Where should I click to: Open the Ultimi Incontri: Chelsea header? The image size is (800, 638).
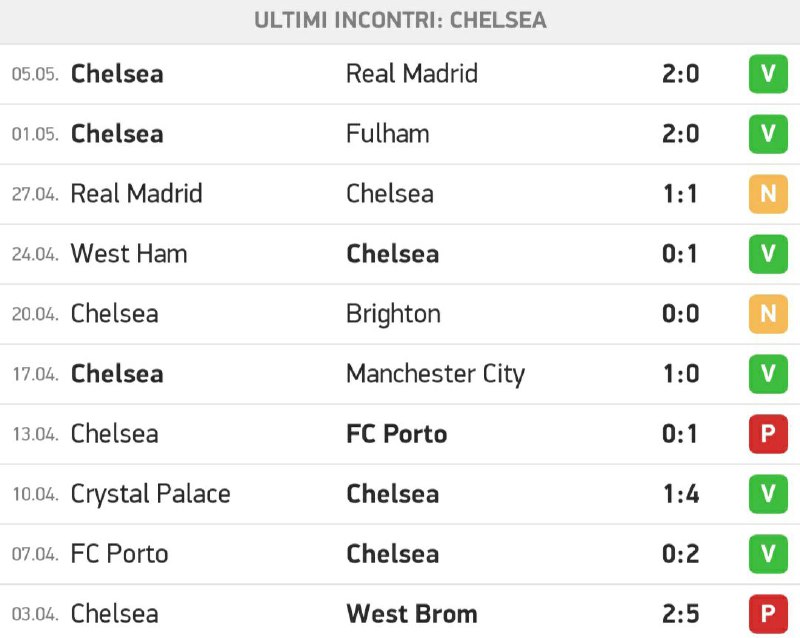(400, 20)
